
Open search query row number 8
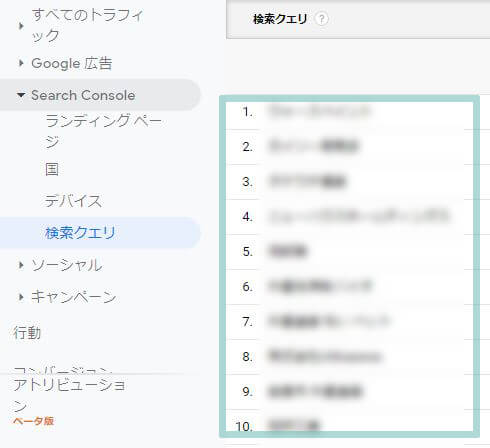pos(349,357)
